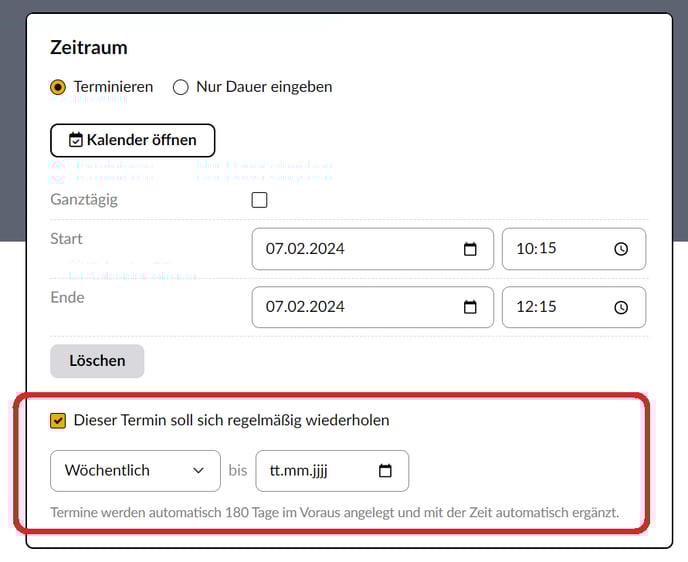Open the Ende date calendar picker icon
This screenshot has height=562, width=688.
pyautogui.click(x=471, y=307)
